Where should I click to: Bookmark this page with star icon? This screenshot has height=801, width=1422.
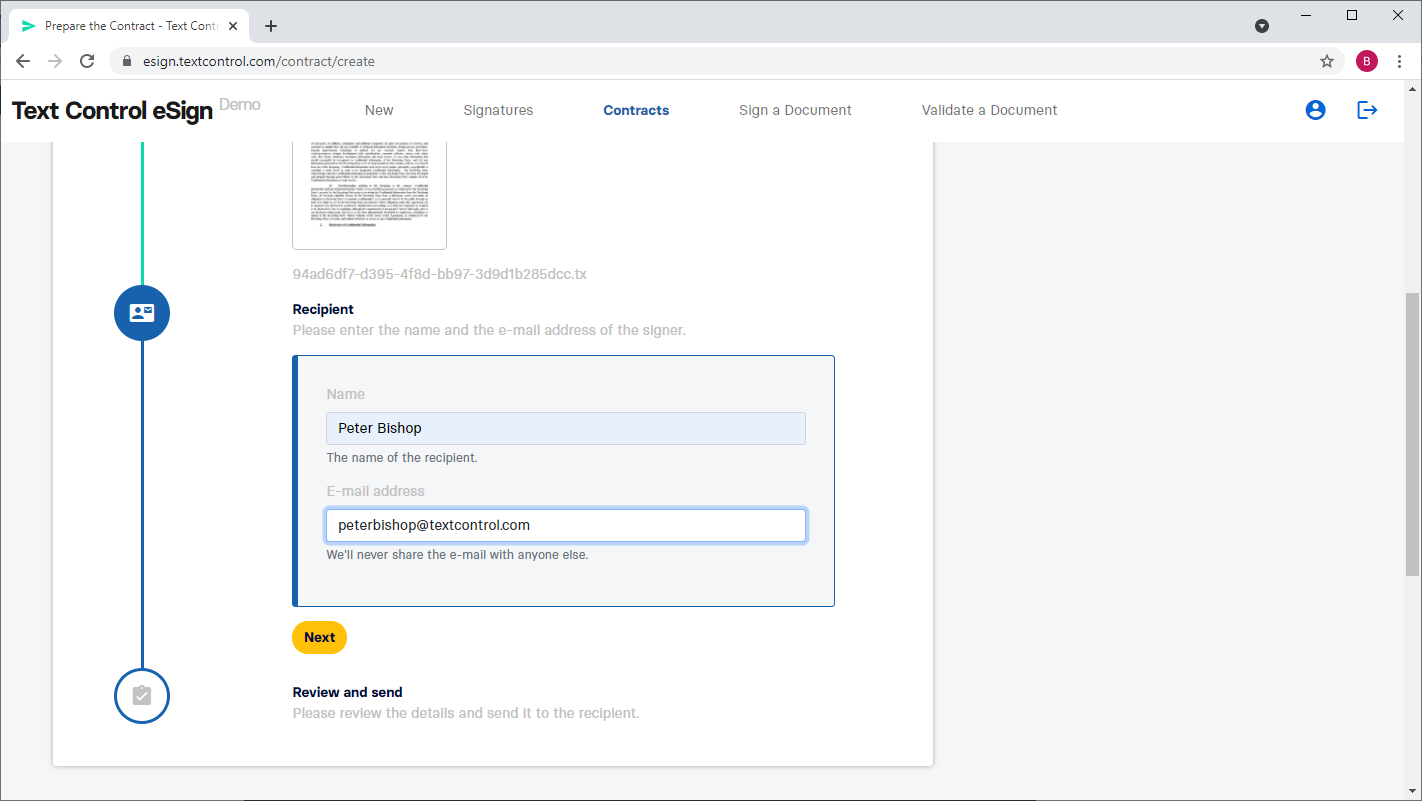point(1327,61)
